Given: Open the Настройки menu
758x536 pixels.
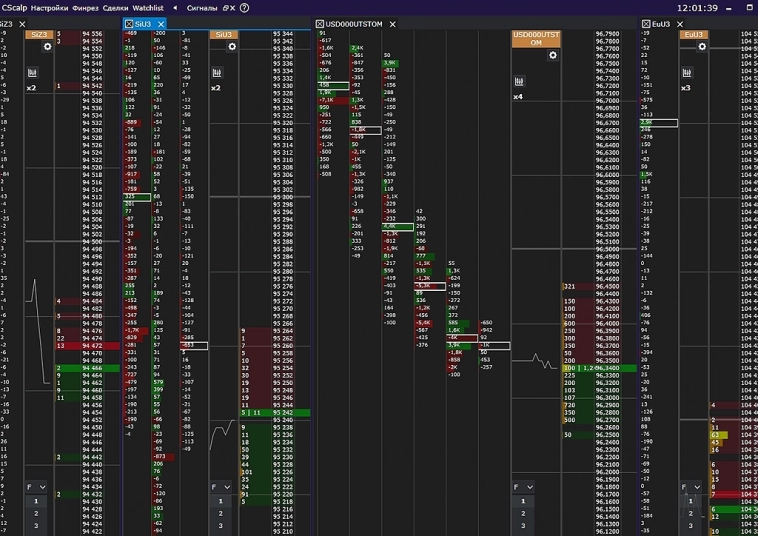Looking at the screenshot, I should [x=50, y=7].
